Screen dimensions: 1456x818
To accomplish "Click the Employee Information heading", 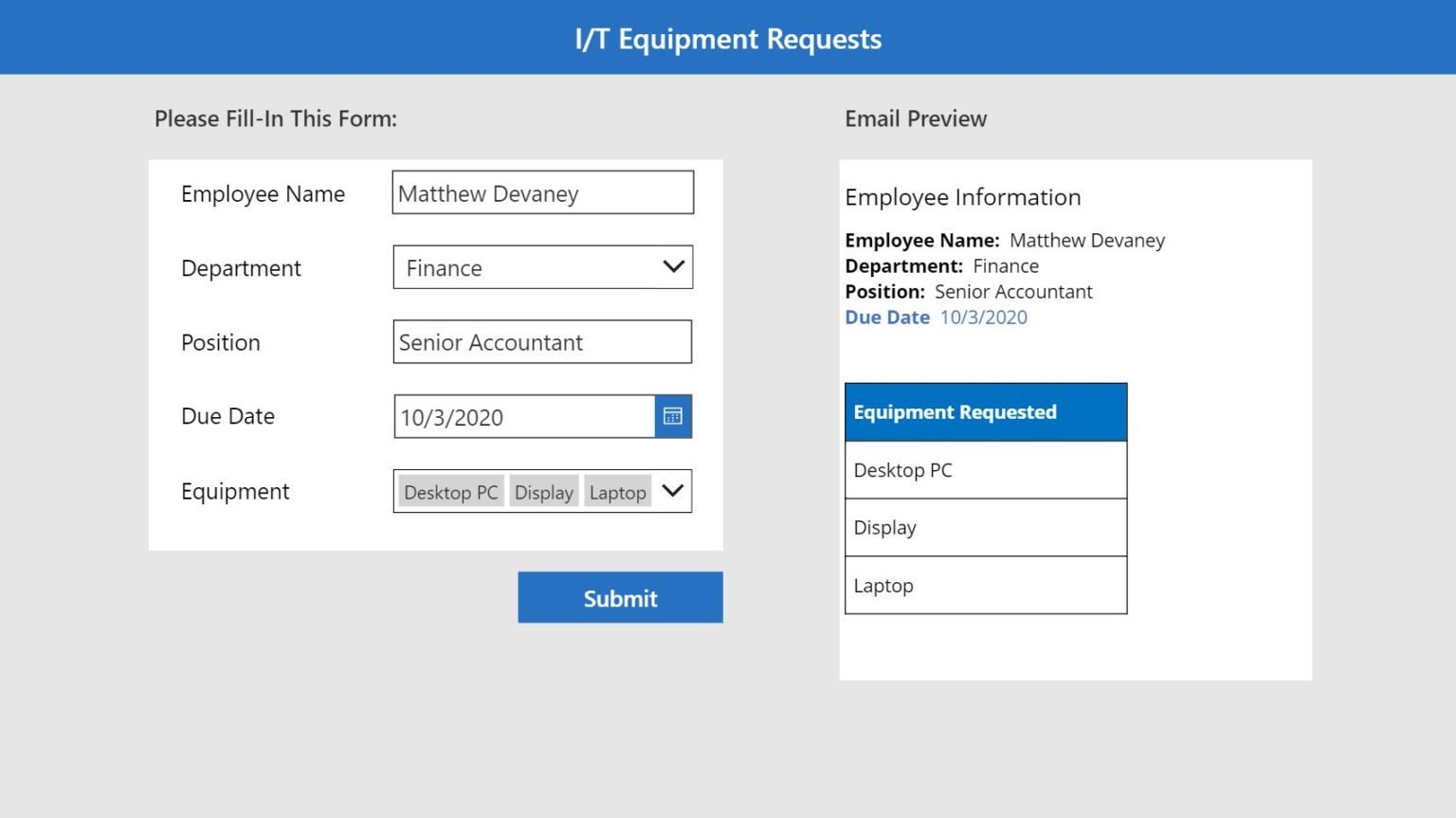I will pyautogui.click(x=962, y=197).
